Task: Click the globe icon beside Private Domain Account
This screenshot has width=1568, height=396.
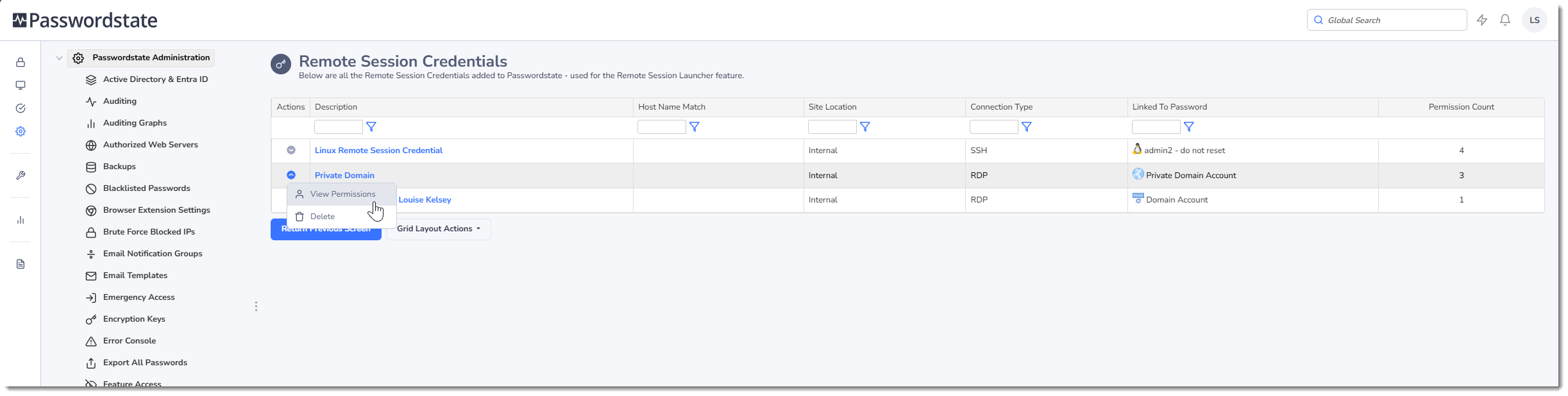Action: click(1138, 174)
